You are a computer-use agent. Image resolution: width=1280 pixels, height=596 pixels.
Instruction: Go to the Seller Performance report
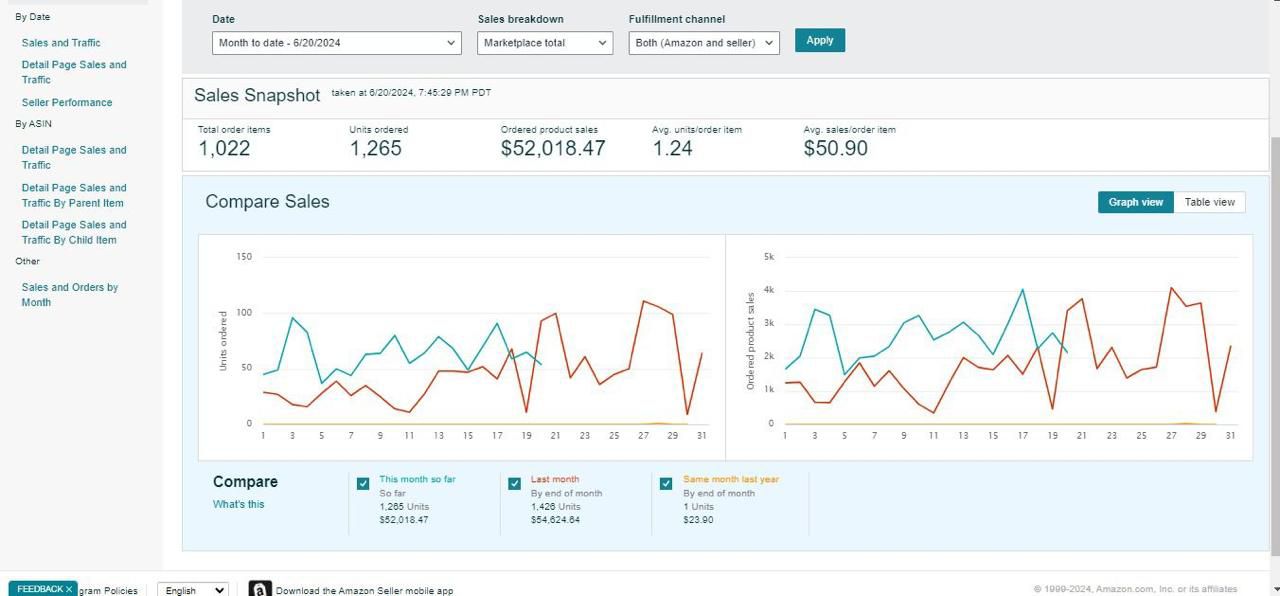point(67,102)
